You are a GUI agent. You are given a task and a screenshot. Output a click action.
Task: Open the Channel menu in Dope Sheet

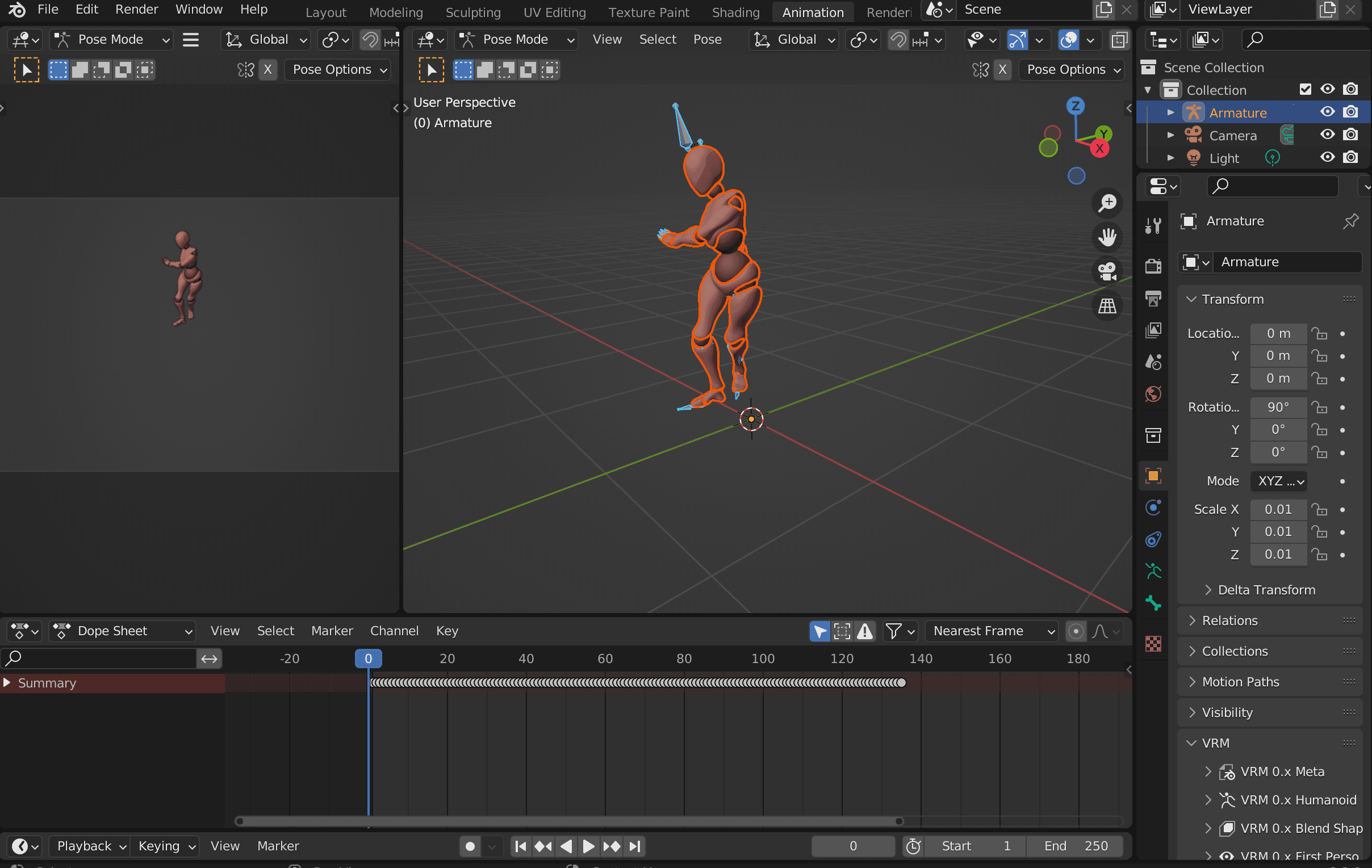(x=394, y=631)
